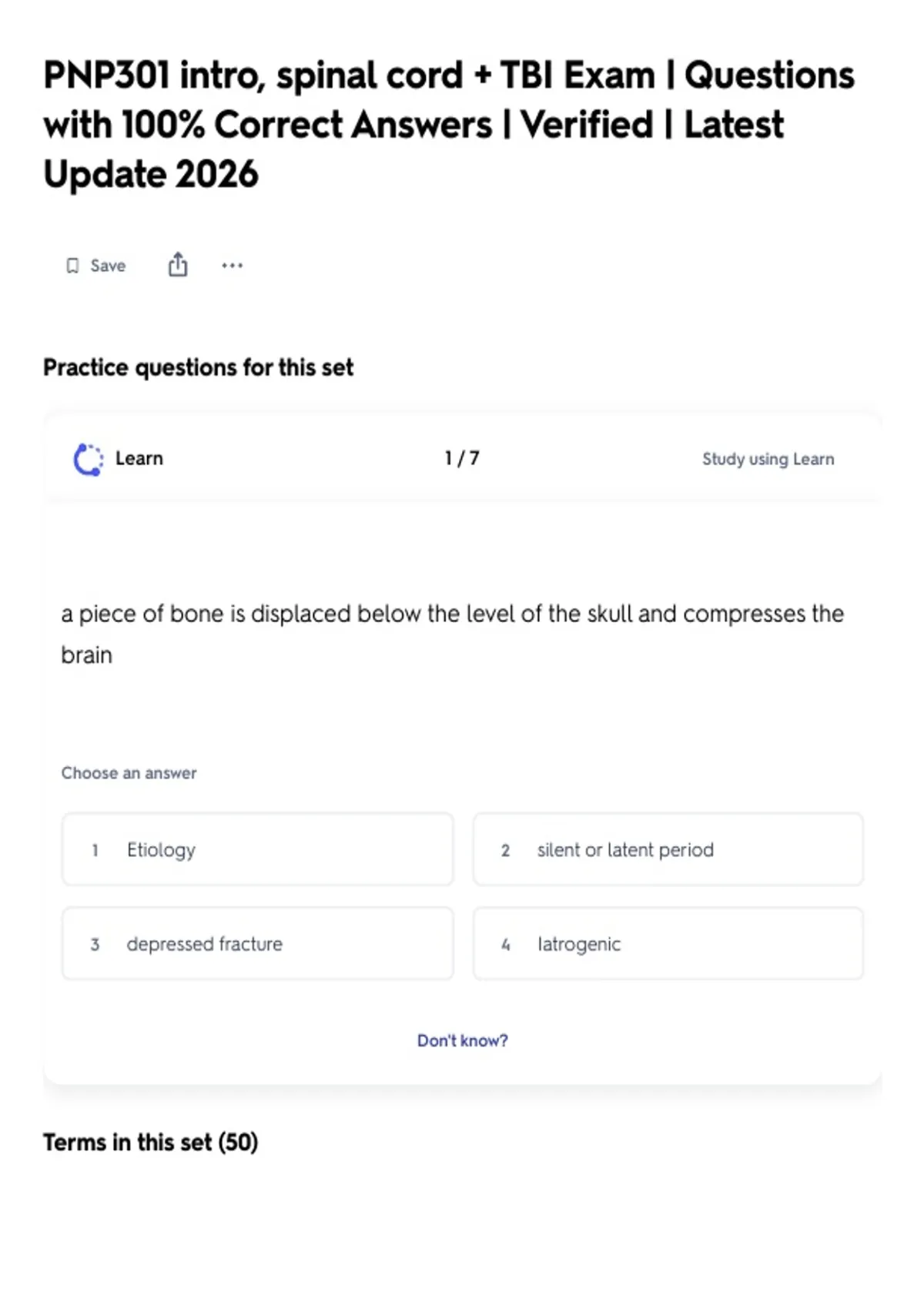924x1309 pixels.
Task: Click the number 3 answer badge
Action: [95, 944]
